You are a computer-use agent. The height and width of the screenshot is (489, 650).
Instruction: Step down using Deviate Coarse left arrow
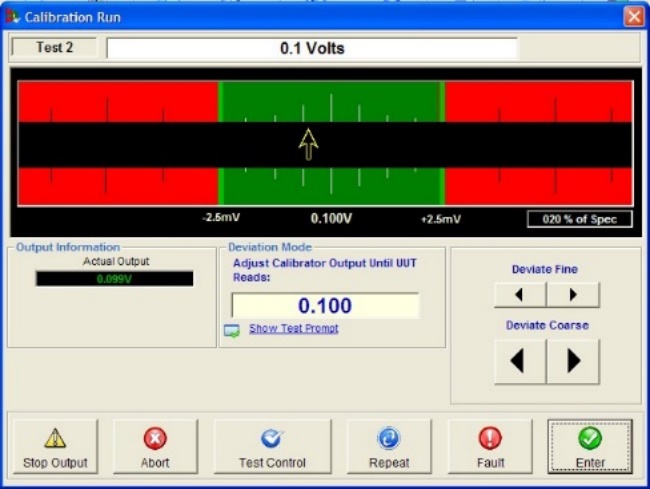point(519,361)
